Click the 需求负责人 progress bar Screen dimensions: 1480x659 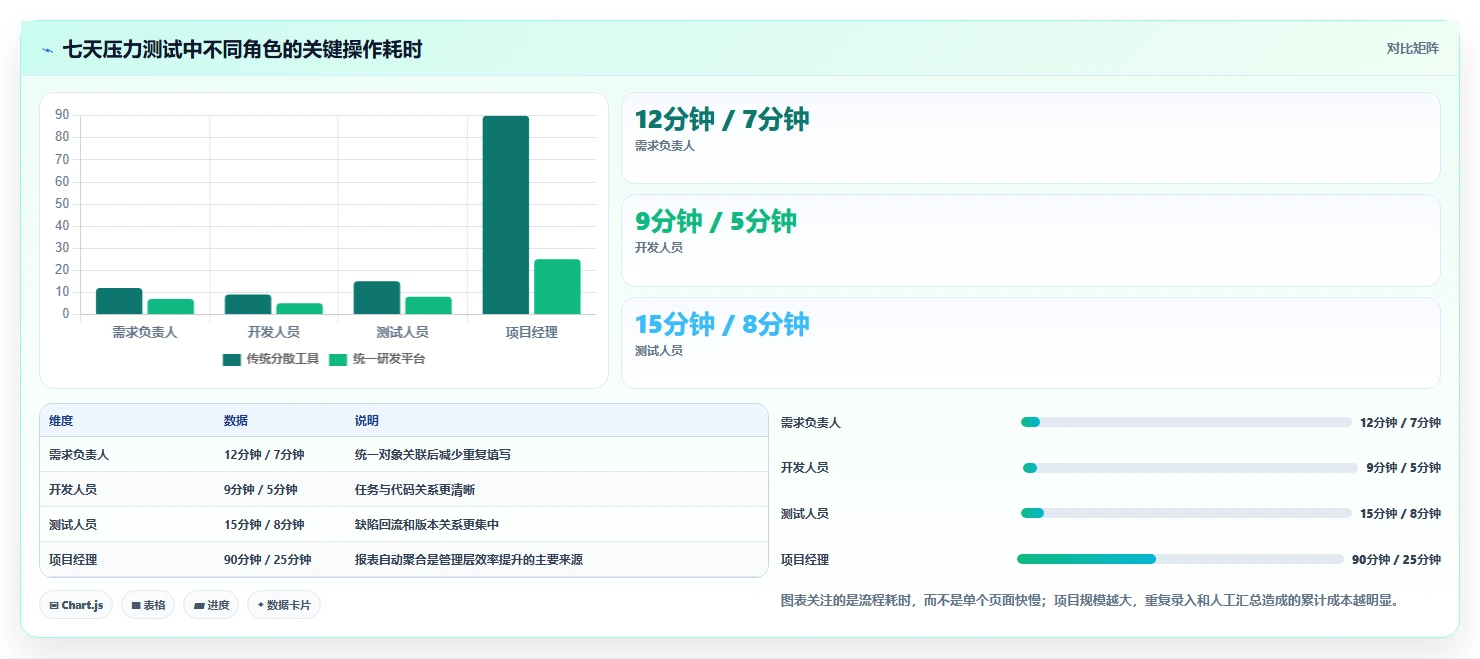pyautogui.click(x=1186, y=422)
